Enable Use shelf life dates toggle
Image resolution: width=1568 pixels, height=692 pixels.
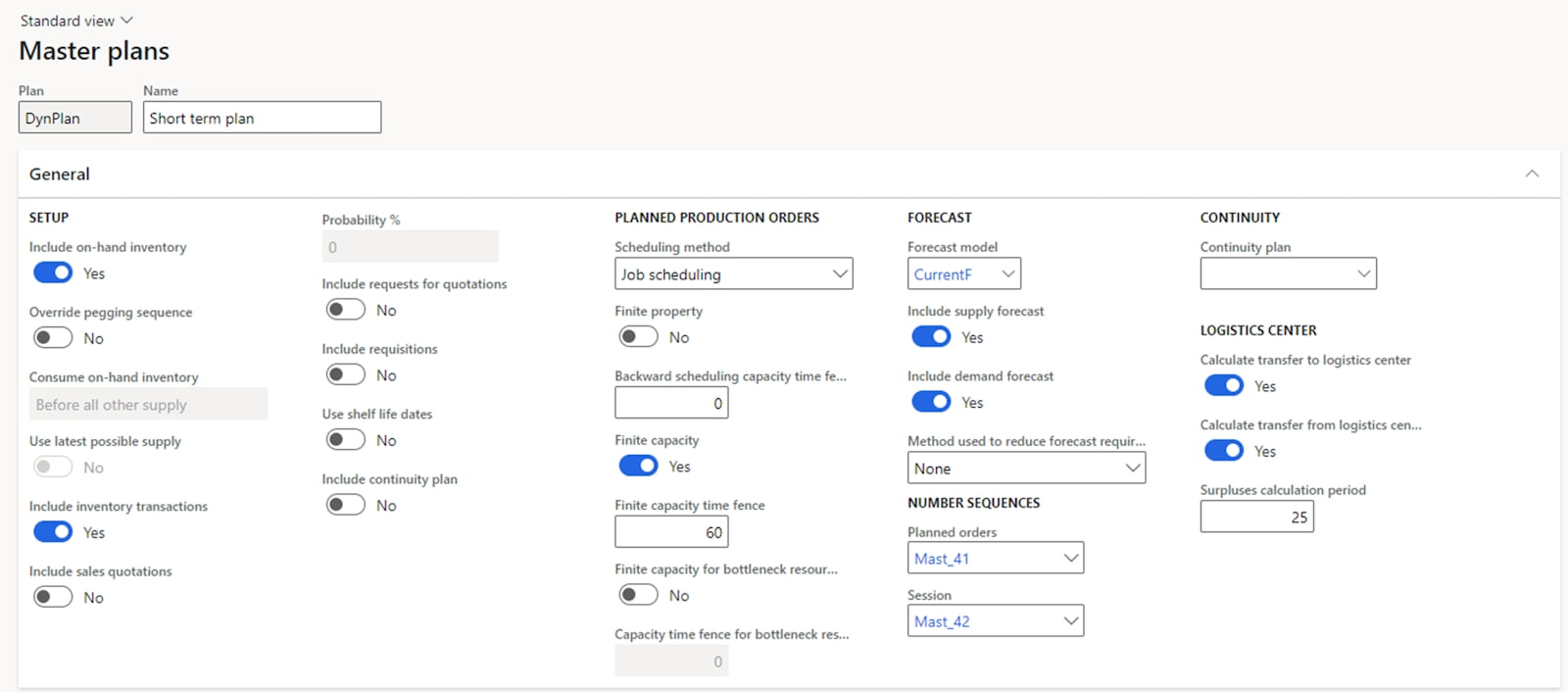click(346, 440)
